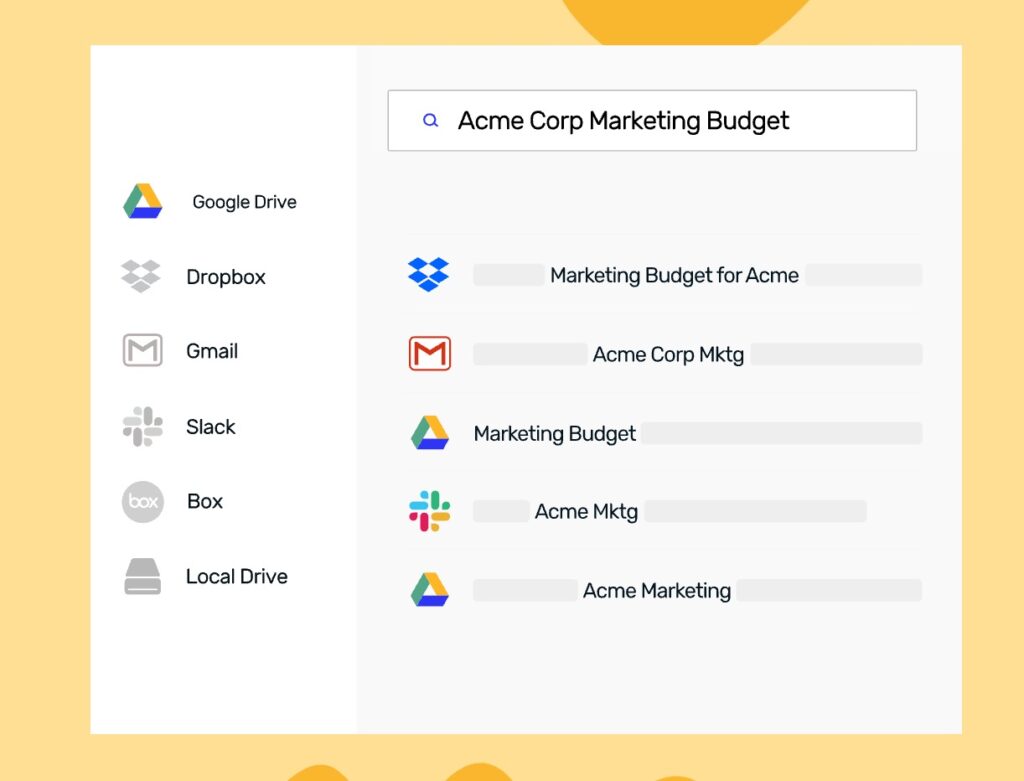Click Gmail icon beside Acme Corp Mktg

pos(430,353)
